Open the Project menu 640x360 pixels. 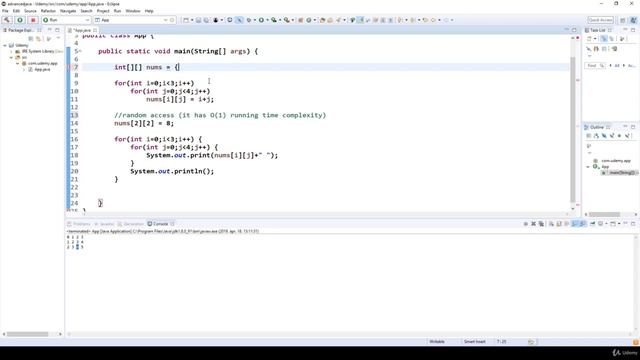pos(103,11)
